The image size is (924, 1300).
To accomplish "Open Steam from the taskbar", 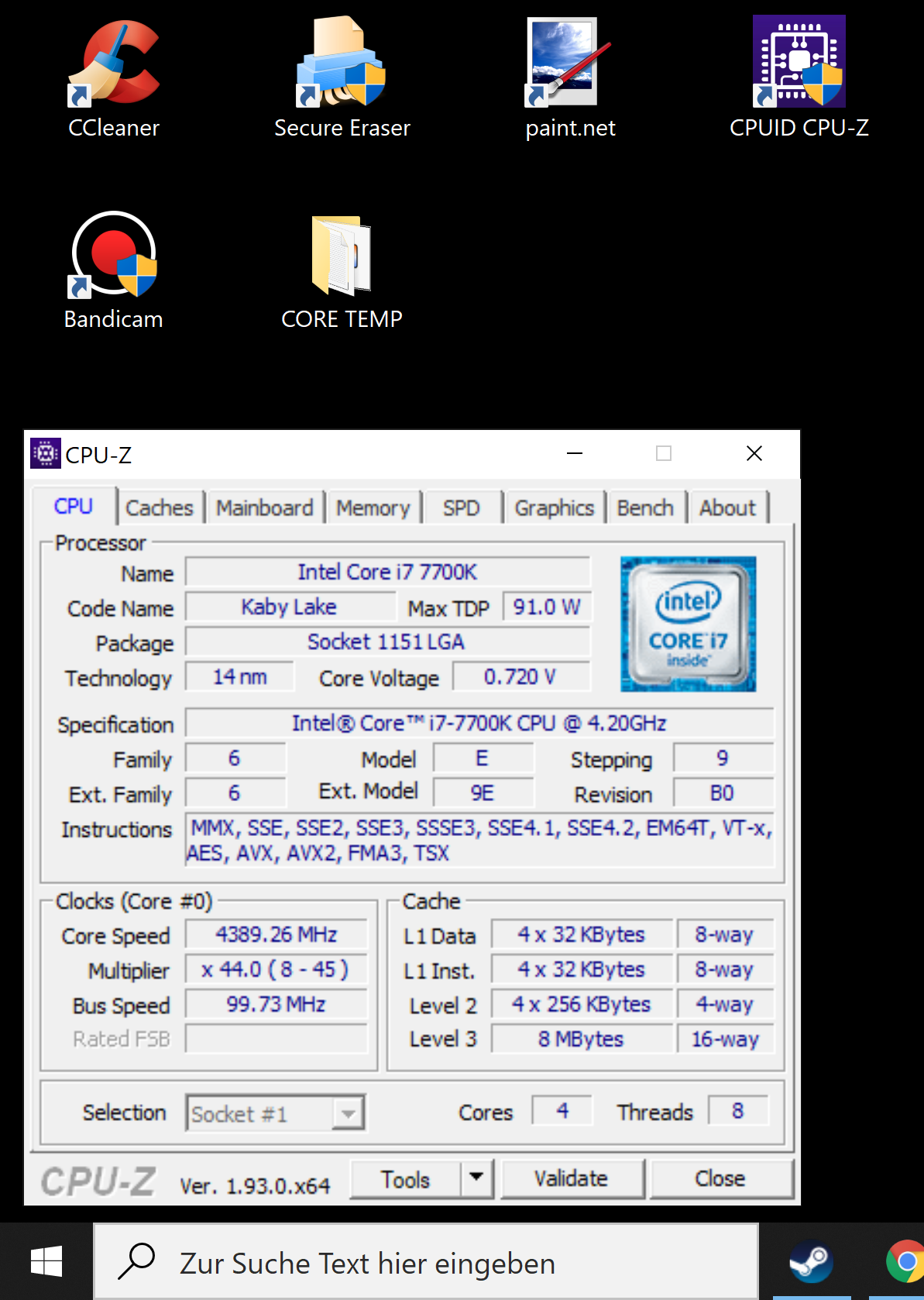I will [x=811, y=1262].
